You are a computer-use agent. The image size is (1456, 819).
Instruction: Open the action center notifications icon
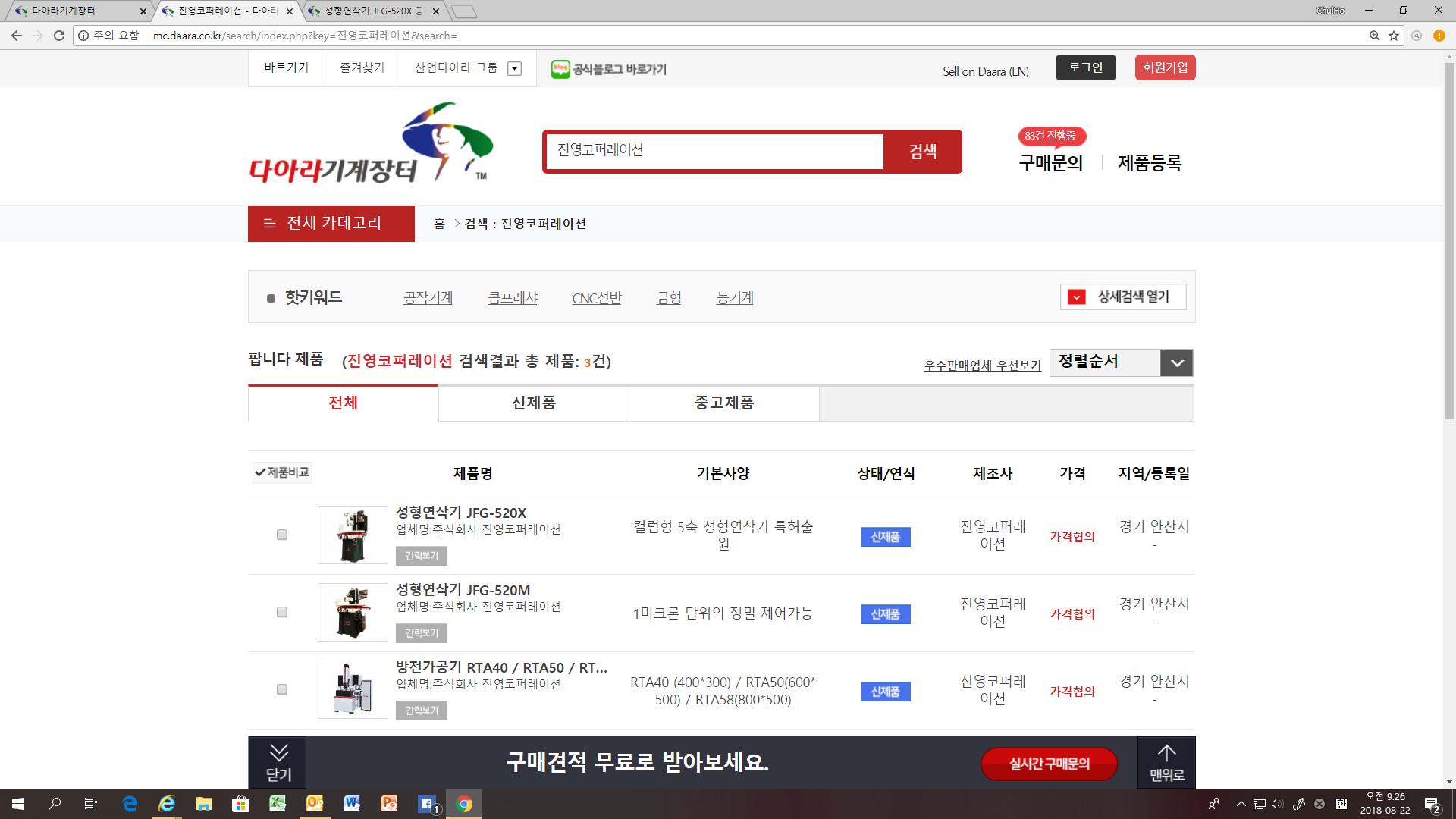[1432, 805]
